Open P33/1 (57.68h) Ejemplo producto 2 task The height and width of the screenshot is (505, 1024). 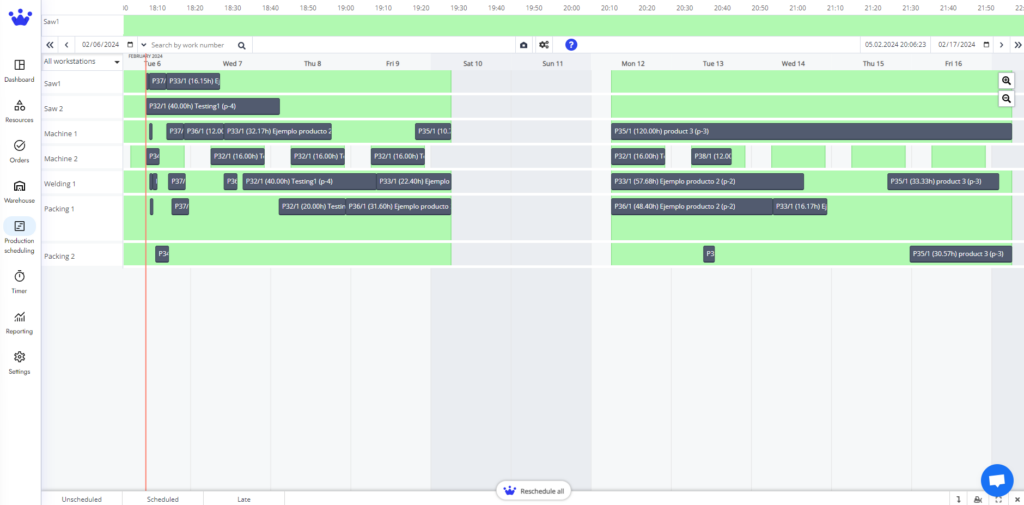coord(707,182)
